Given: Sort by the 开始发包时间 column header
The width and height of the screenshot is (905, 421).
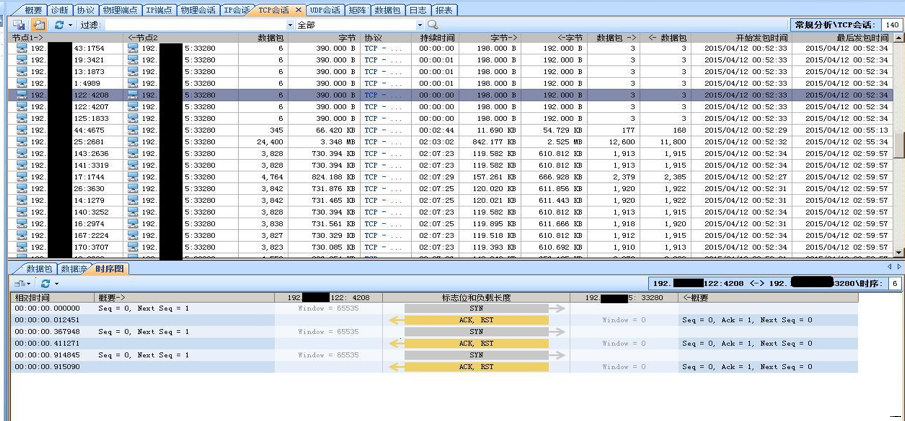Looking at the screenshot, I should point(746,37).
